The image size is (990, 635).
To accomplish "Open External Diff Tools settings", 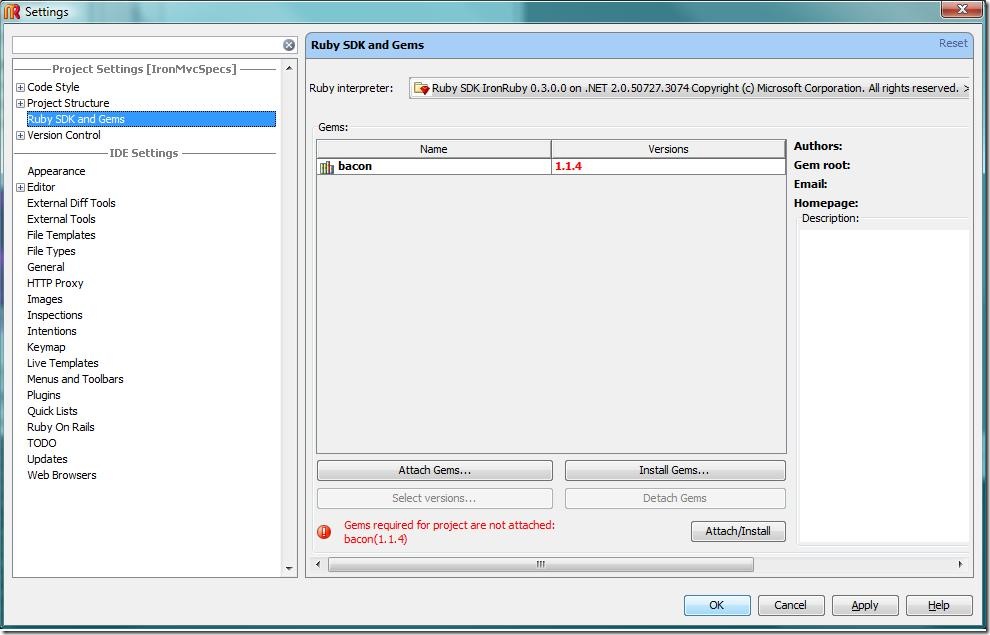I will pos(71,203).
